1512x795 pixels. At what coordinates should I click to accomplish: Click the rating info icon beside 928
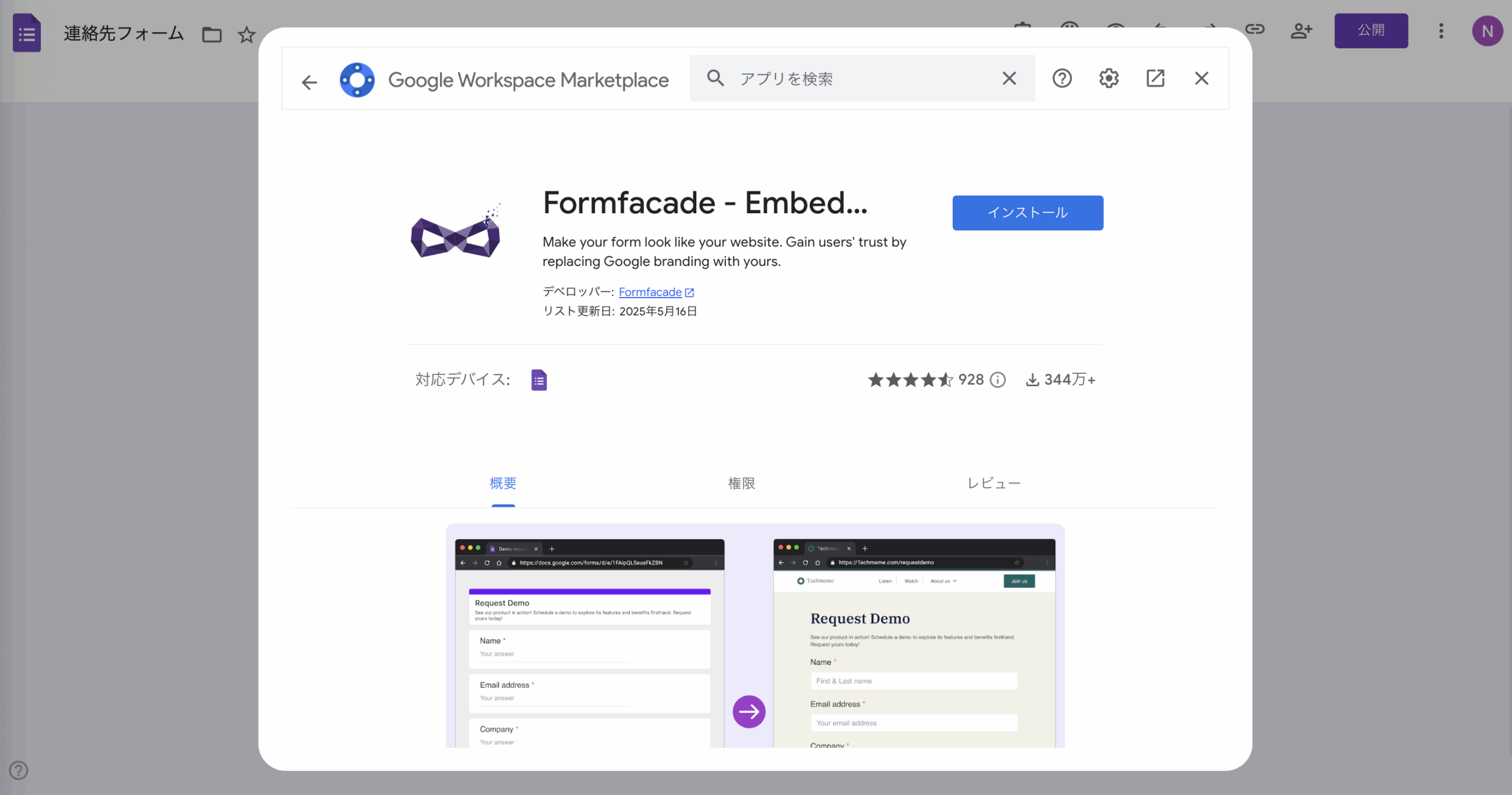point(998,380)
